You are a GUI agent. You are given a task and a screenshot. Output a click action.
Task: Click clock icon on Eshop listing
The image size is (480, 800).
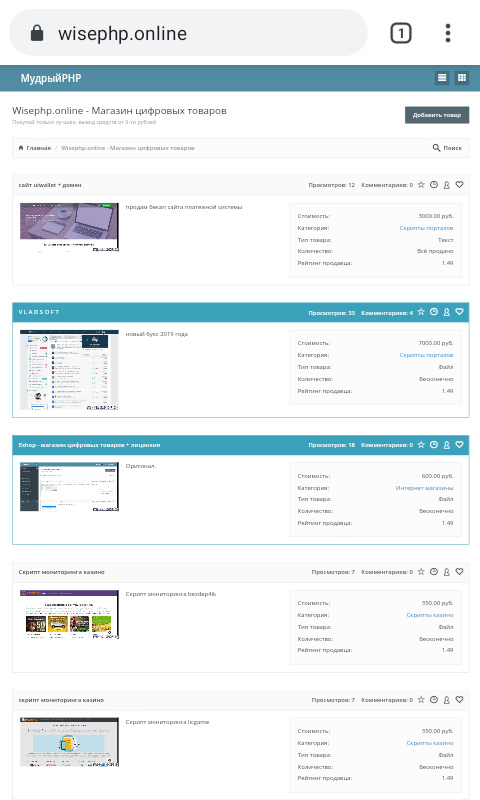[x=434, y=444]
